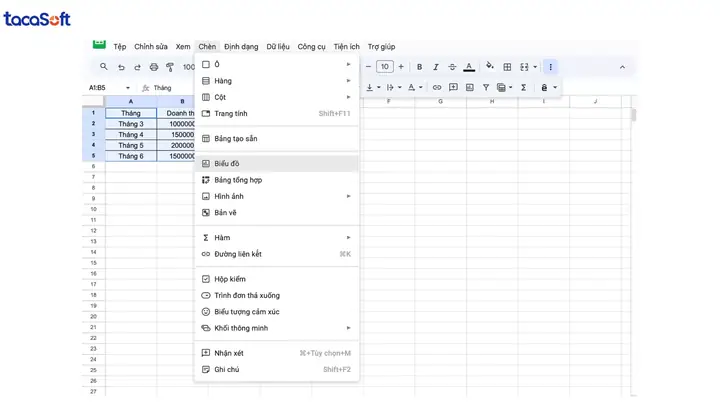The image size is (720, 405).
Task: Expand the Hàm functions submenu
Action: (x=276, y=237)
